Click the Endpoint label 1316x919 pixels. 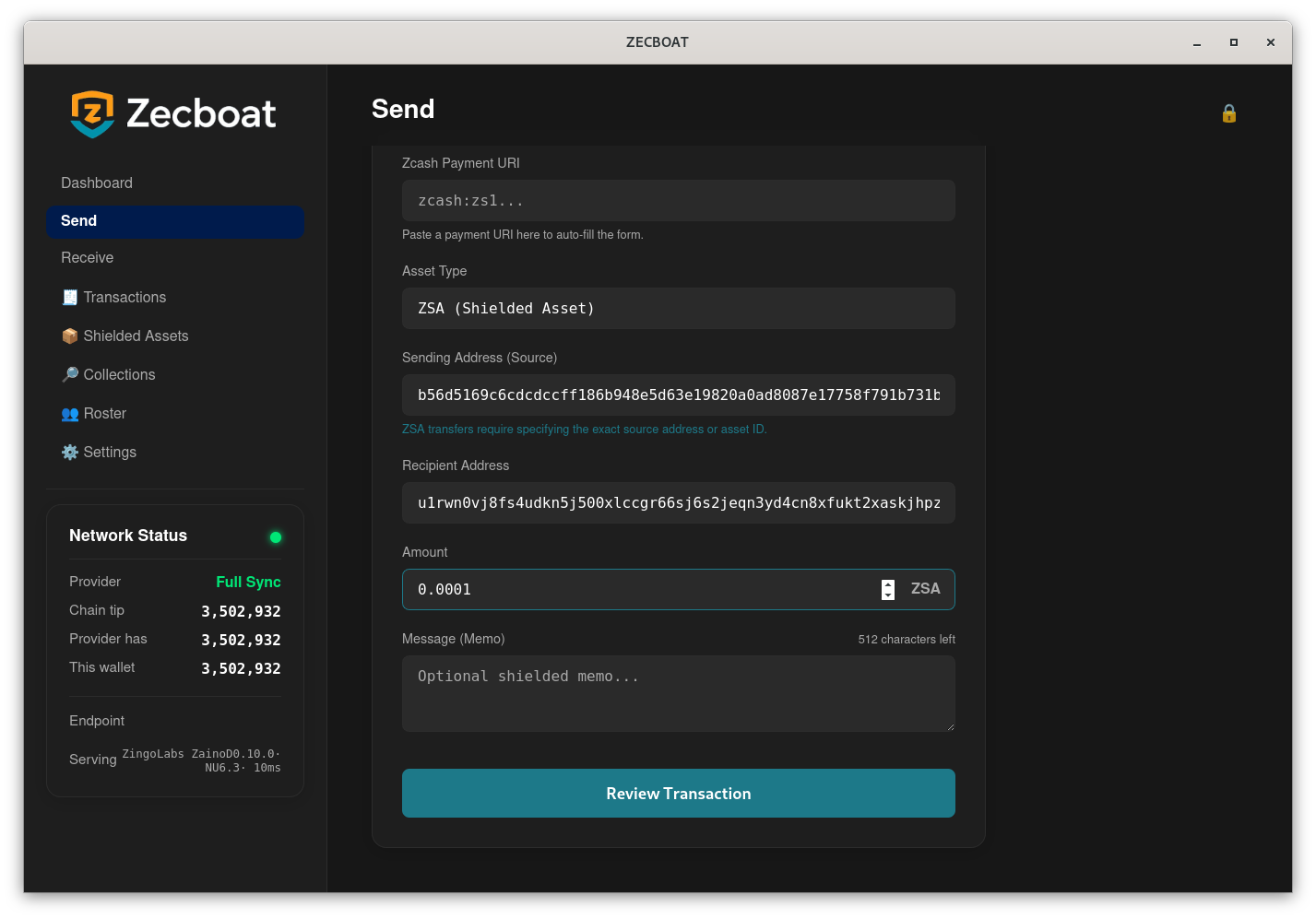97,721
